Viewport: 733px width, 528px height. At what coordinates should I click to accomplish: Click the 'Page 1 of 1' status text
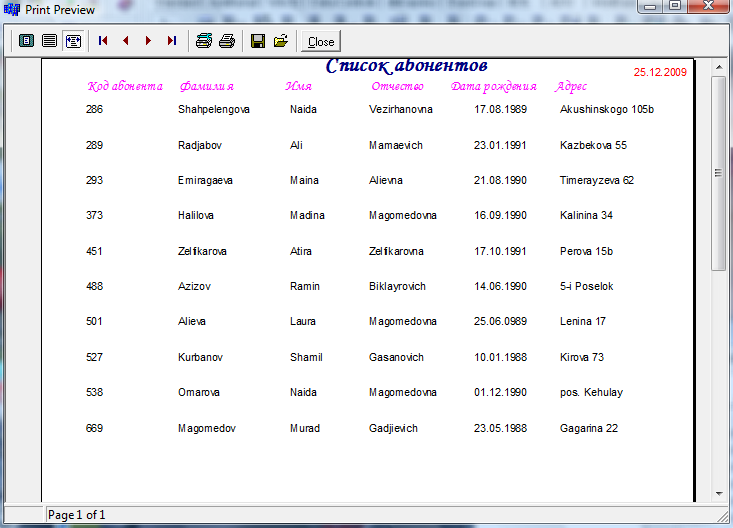coord(77,515)
